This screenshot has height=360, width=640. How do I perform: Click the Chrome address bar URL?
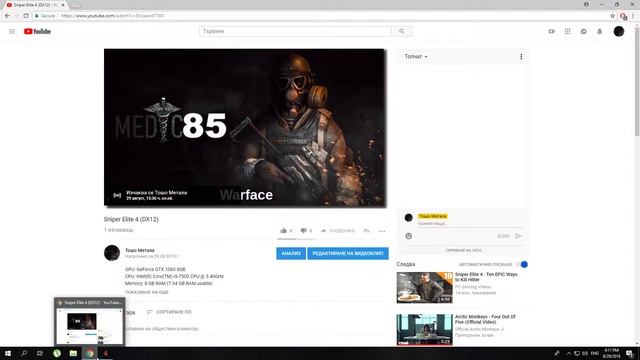pyautogui.click(x=112, y=16)
